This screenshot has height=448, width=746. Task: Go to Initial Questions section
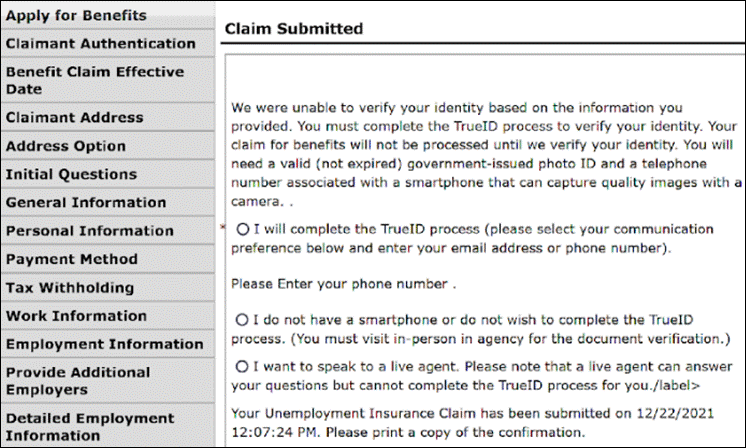(71, 174)
